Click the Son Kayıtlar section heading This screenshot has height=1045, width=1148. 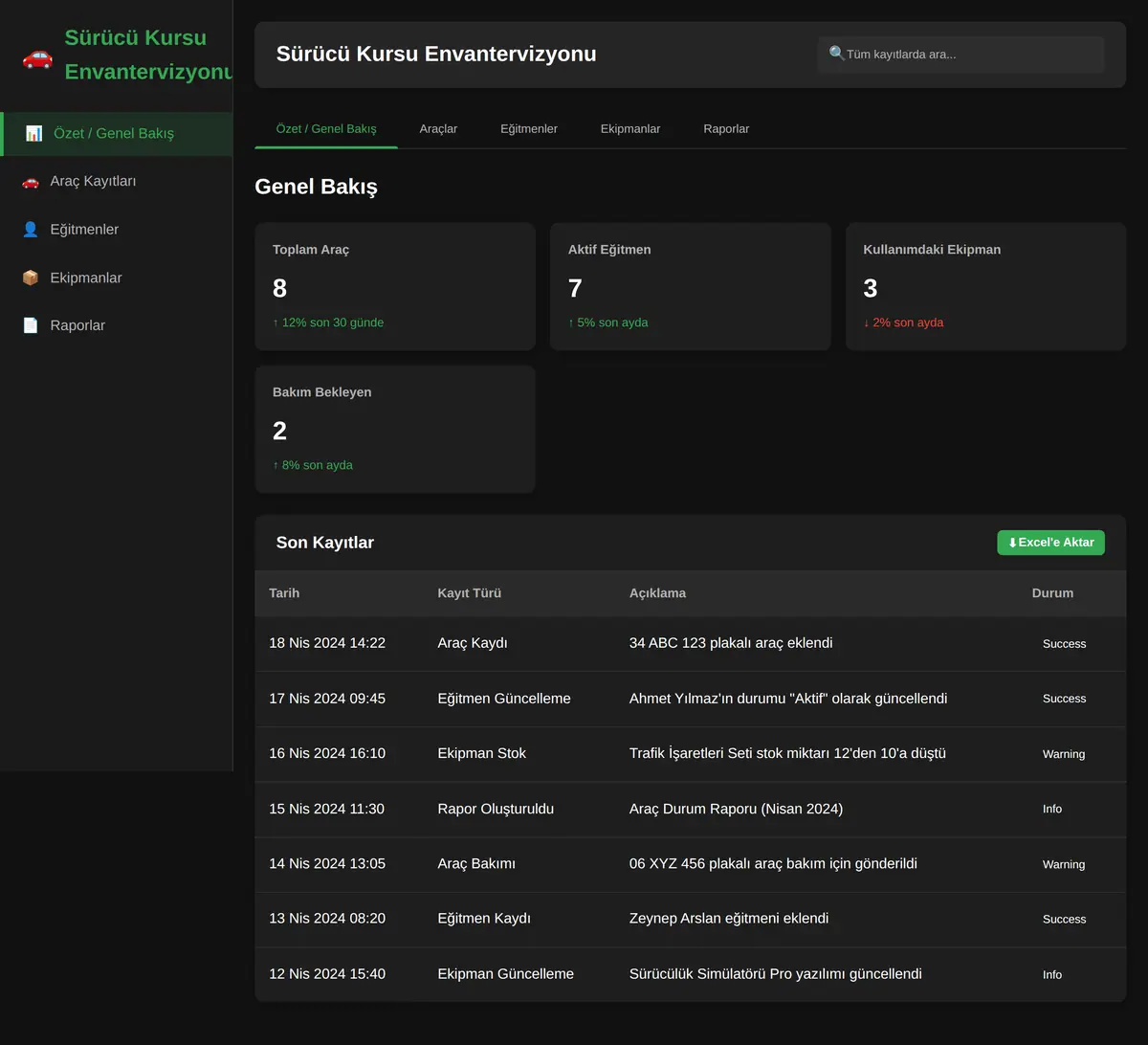point(325,543)
